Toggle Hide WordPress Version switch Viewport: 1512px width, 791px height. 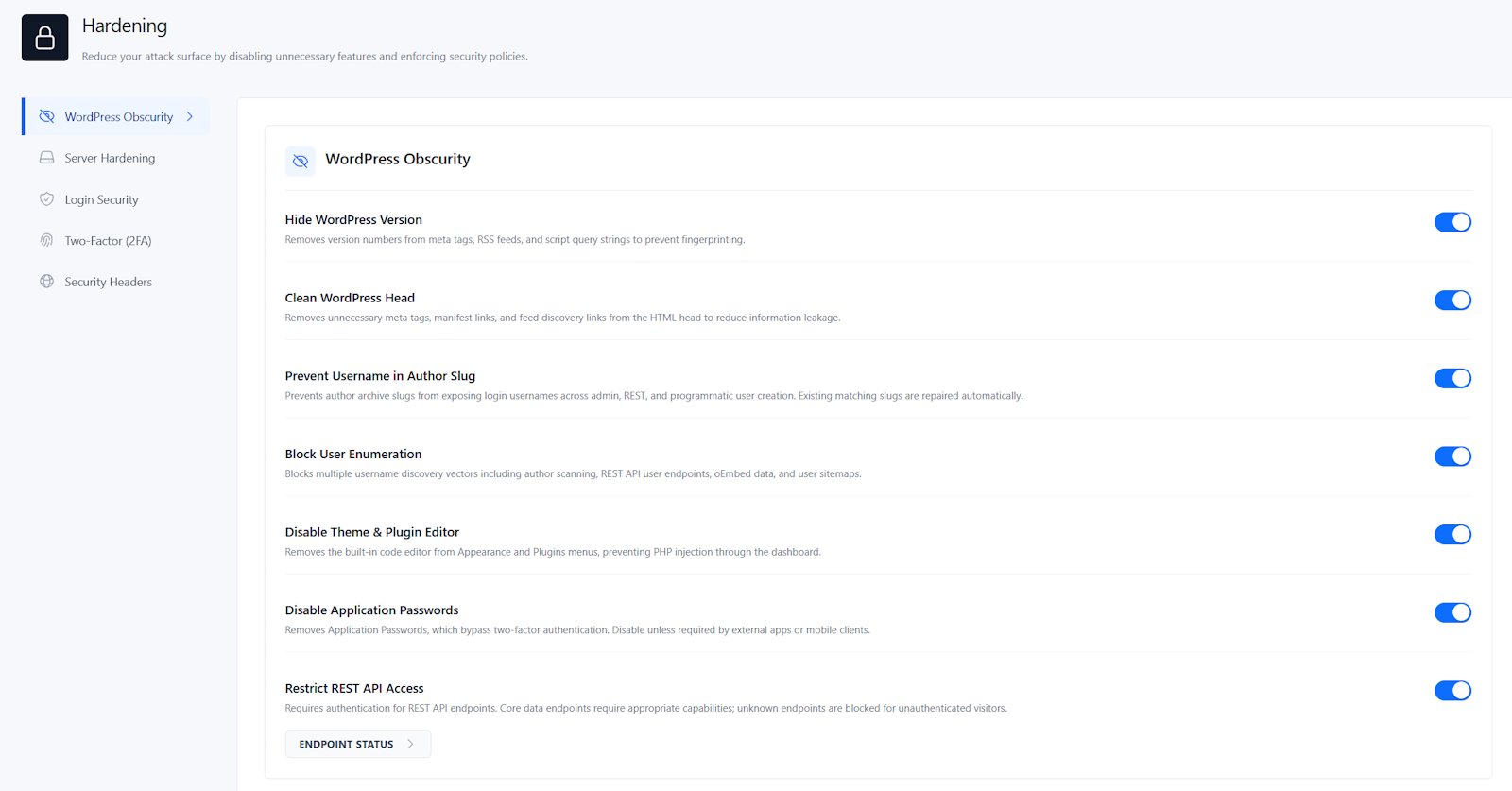coord(1452,222)
